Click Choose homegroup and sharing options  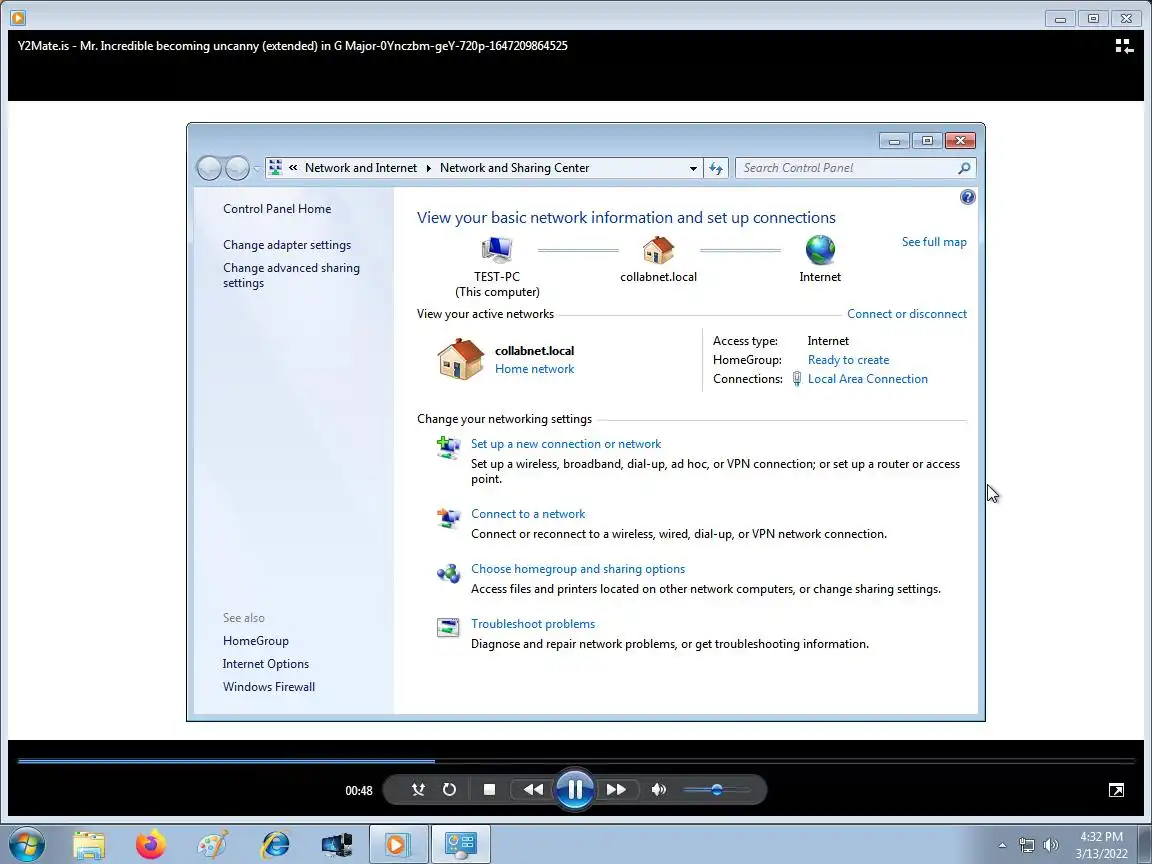[577, 569]
